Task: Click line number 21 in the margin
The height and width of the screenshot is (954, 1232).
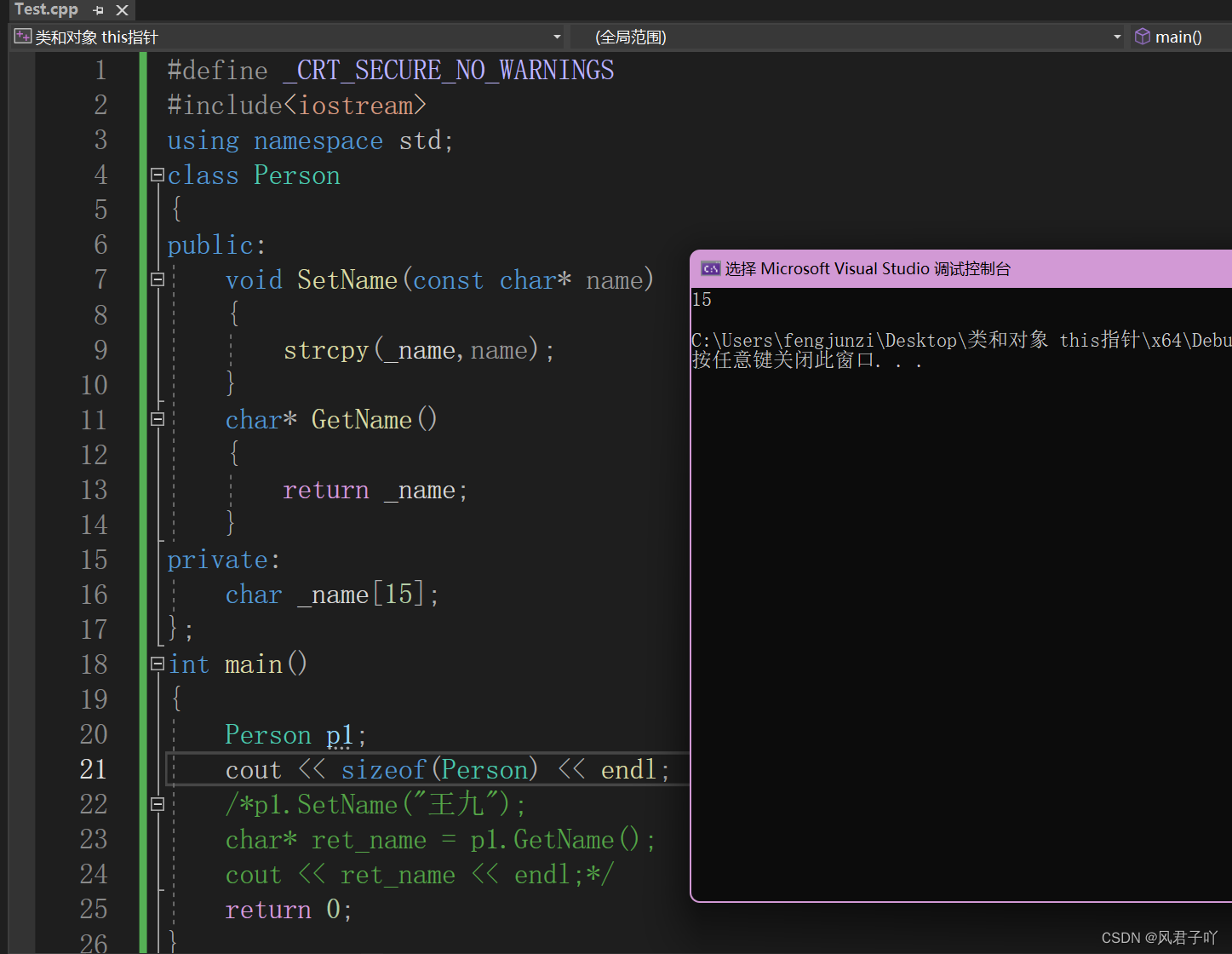Action: click(94, 769)
